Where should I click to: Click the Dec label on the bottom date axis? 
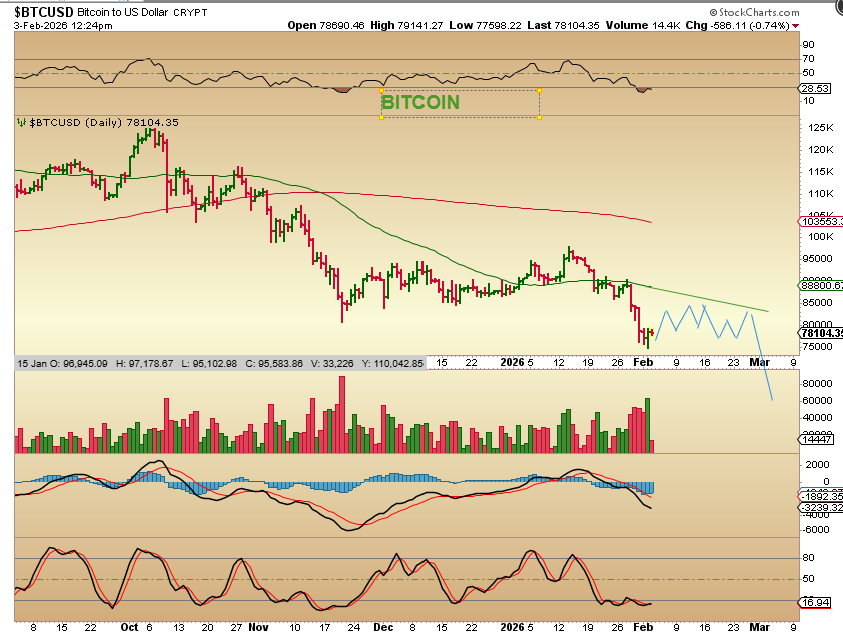383,627
